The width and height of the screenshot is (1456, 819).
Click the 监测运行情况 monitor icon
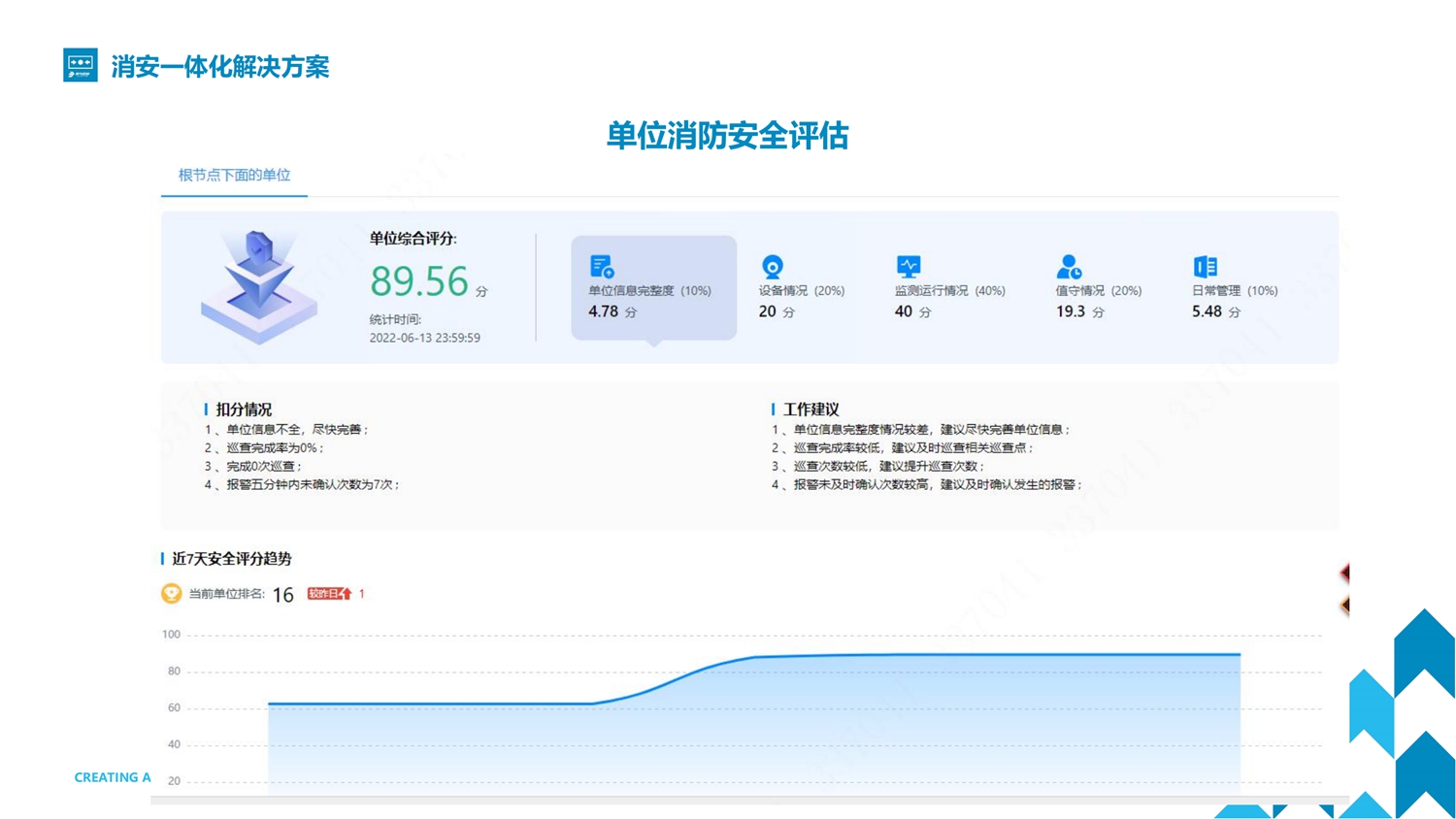pyautogui.click(x=909, y=266)
